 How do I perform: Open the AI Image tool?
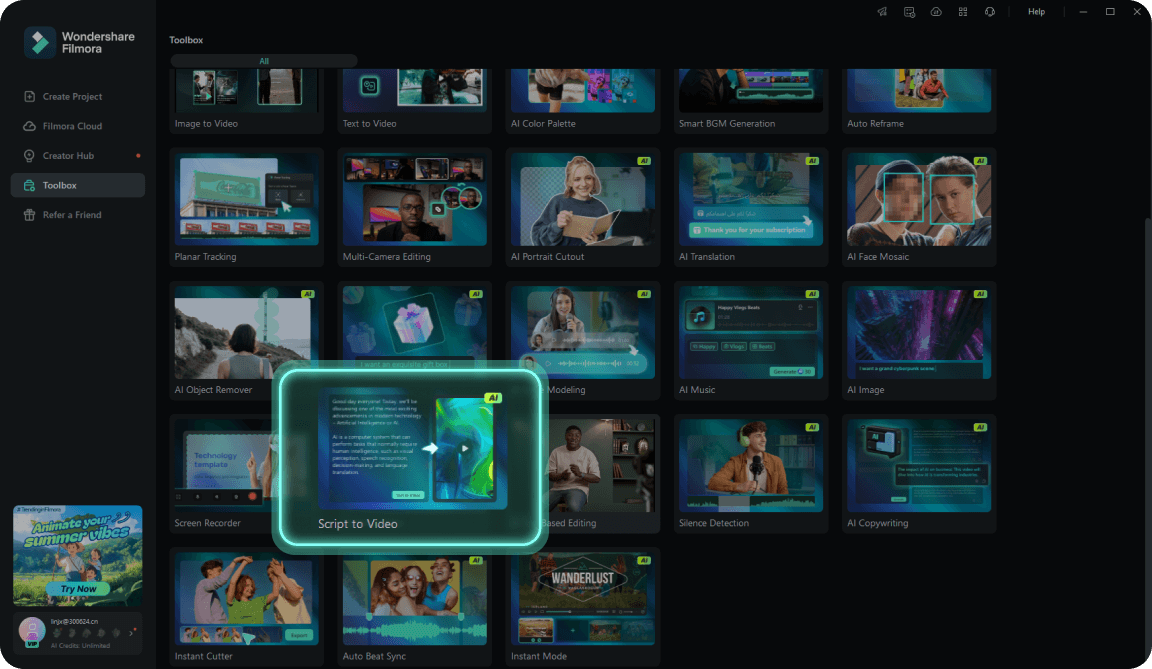click(x=919, y=340)
